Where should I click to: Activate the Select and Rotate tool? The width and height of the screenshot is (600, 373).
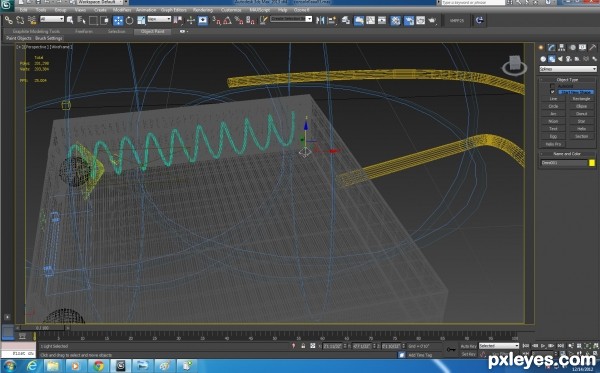[129, 20]
